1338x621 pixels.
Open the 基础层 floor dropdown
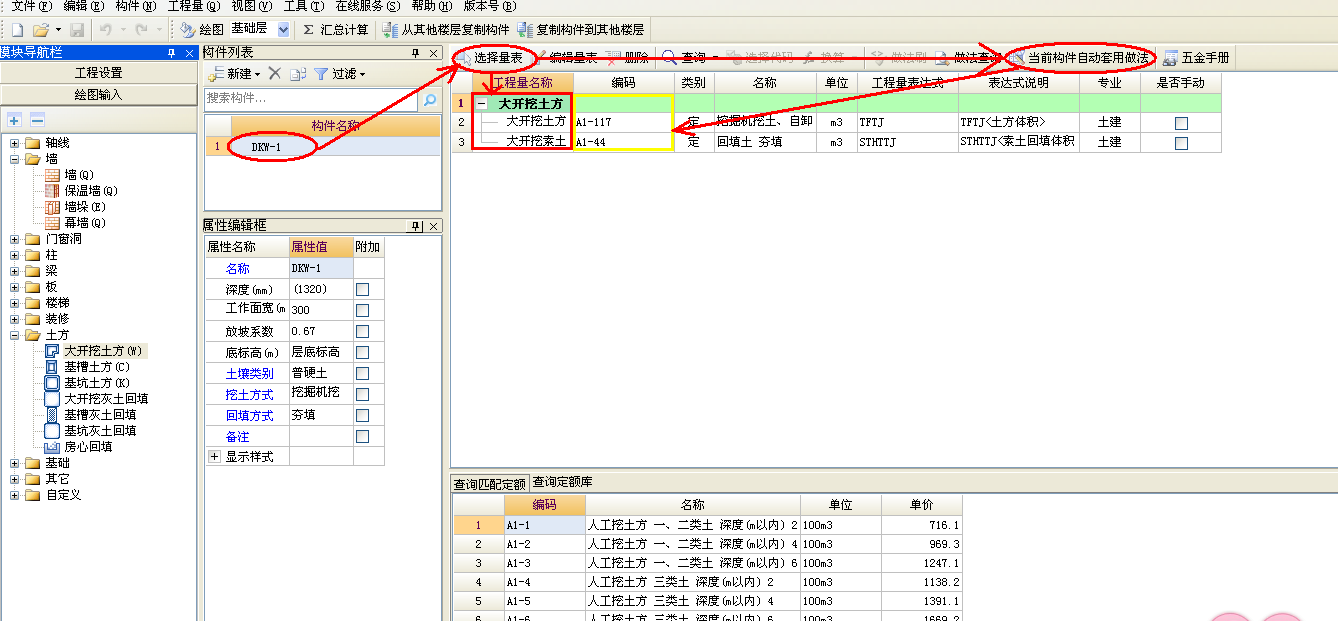pyautogui.click(x=283, y=30)
